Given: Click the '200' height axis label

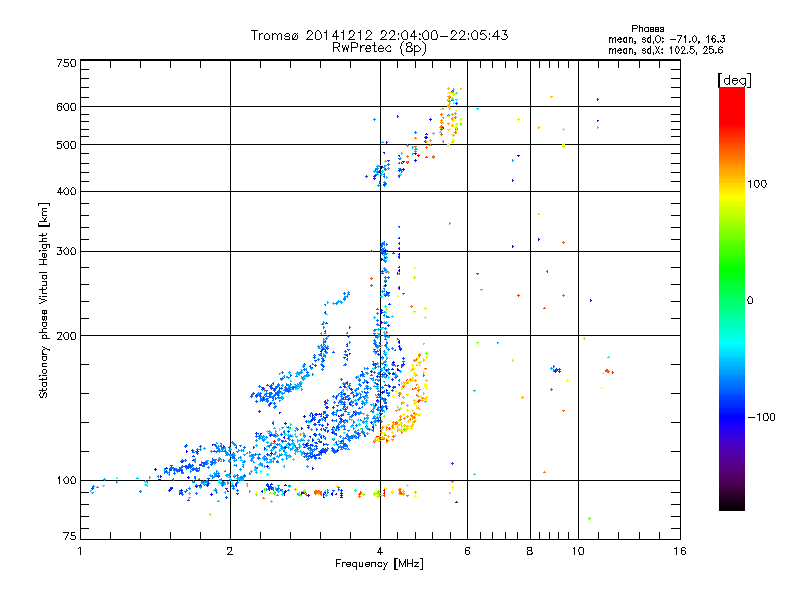Looking at the screenshot, I should pos(66,336).
